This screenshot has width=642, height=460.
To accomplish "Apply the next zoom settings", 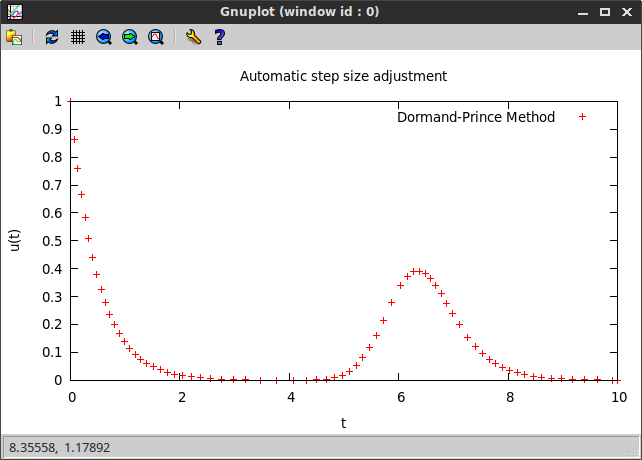I will click(x=130, y=37).
